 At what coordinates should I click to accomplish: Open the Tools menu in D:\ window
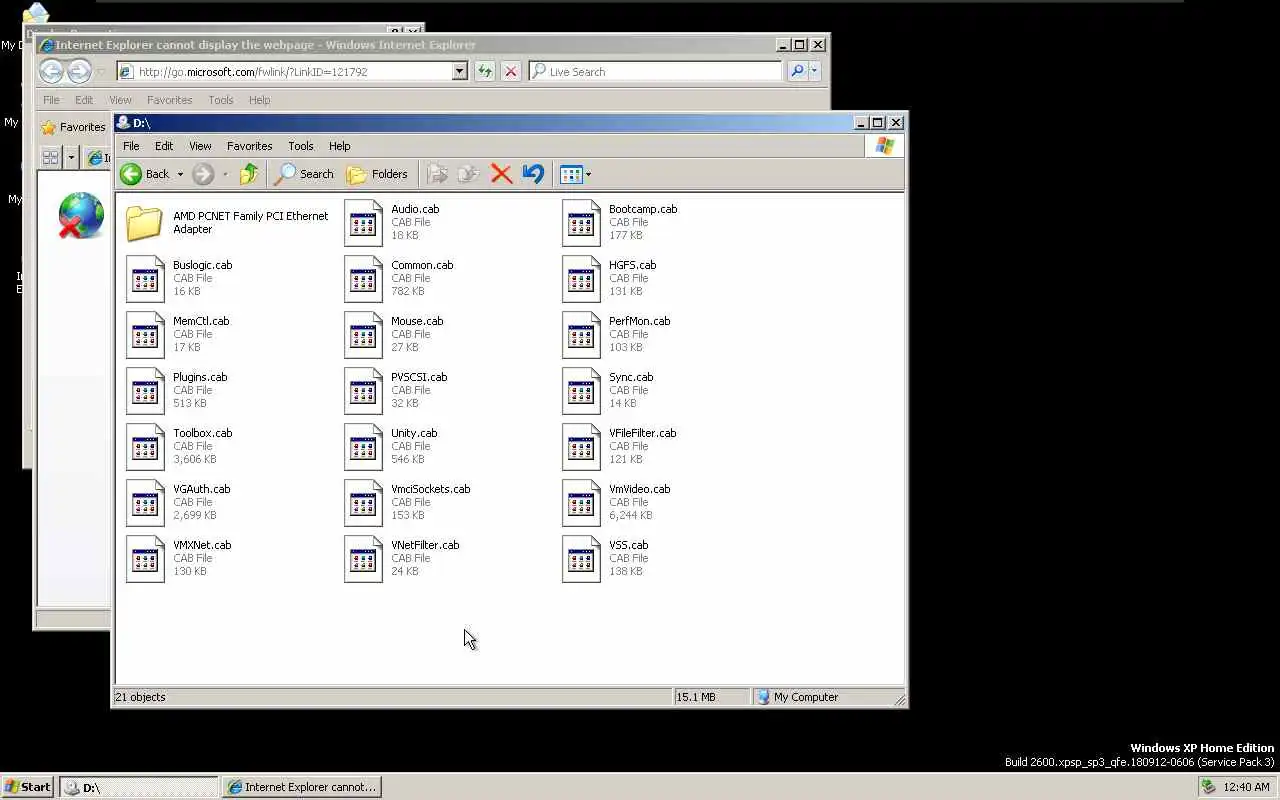click(x=300, y=146)
